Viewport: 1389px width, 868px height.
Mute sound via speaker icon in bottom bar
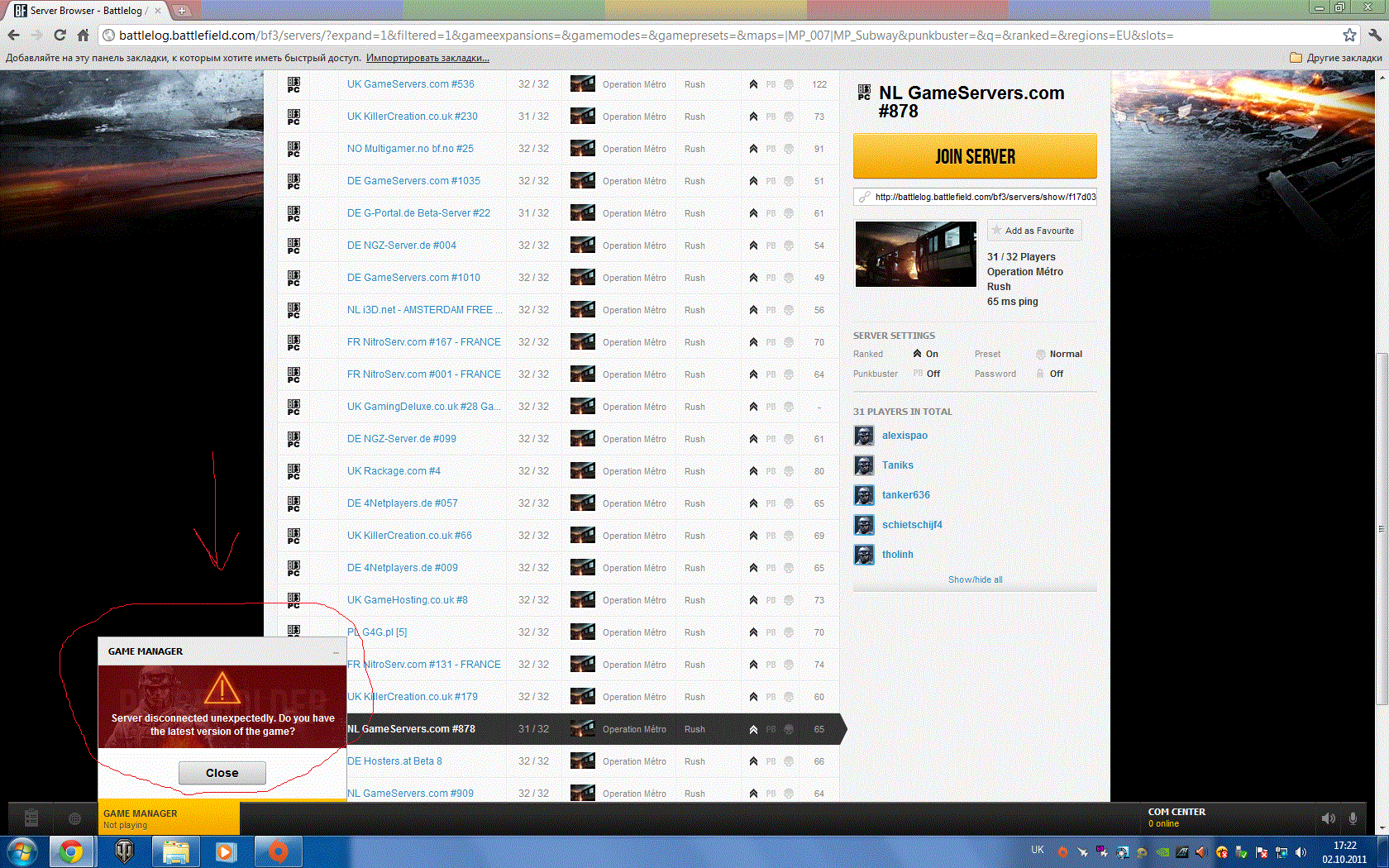1329,818
